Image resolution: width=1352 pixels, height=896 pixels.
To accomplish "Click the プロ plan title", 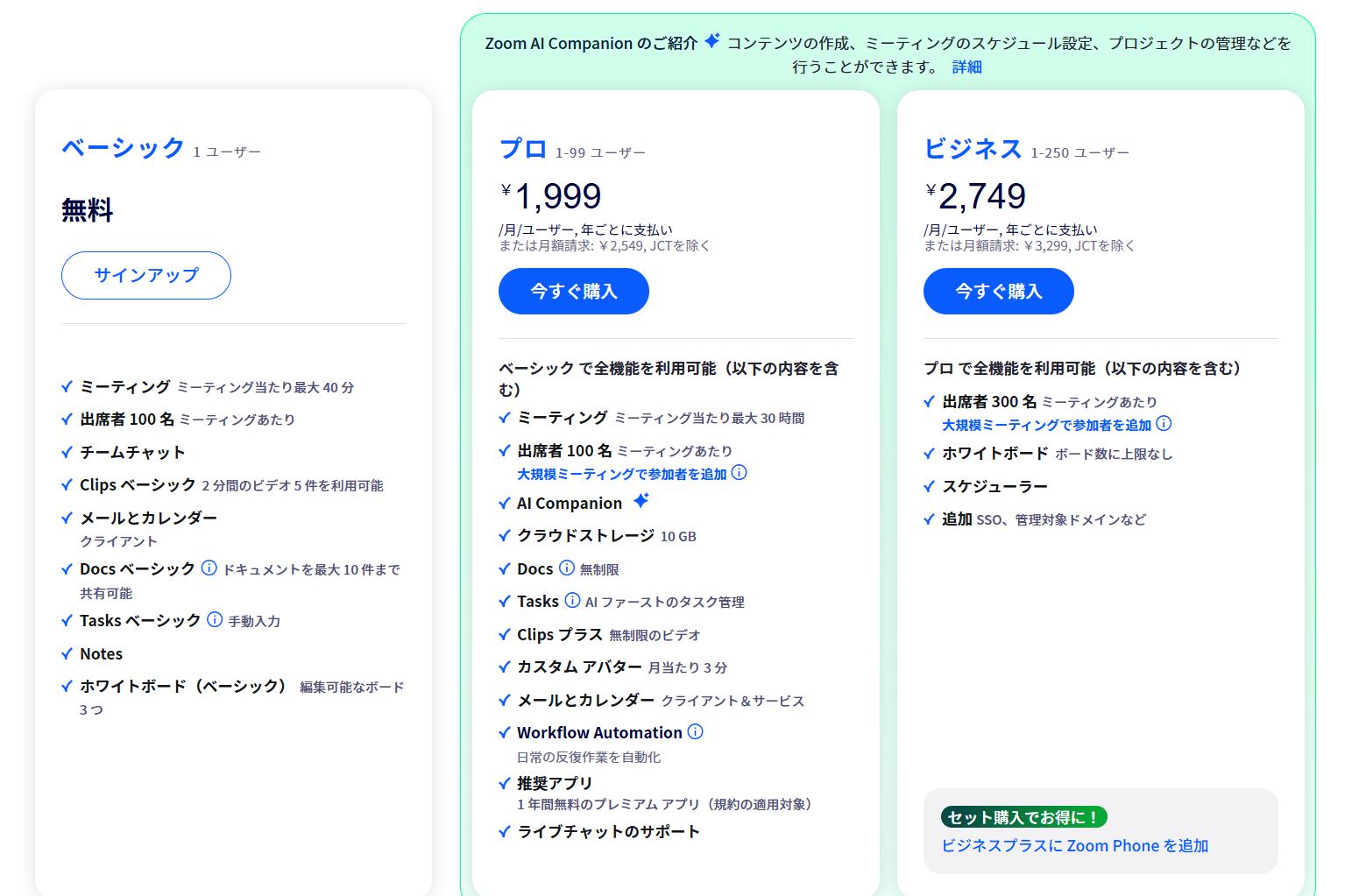I will 523,148.
